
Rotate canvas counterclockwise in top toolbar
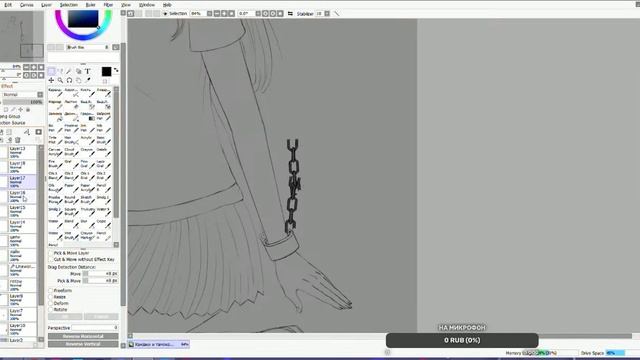265,13
